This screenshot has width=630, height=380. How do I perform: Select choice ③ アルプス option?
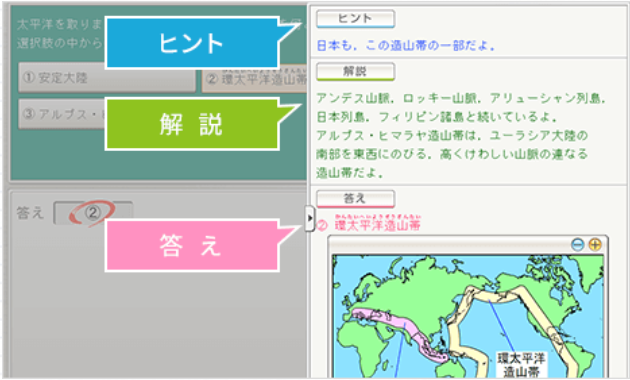tap(62, 114)
